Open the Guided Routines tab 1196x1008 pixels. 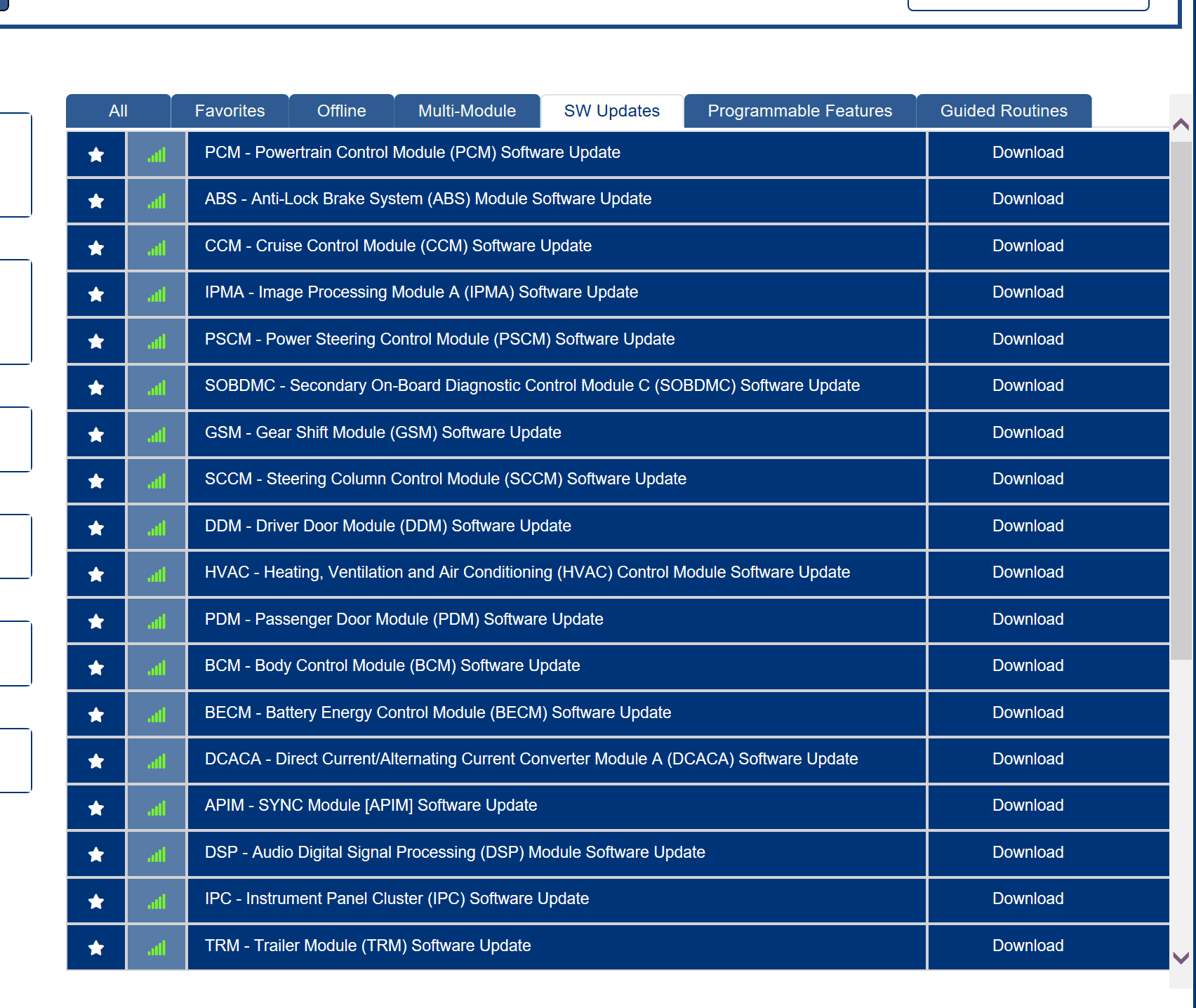click(1003, 111)
